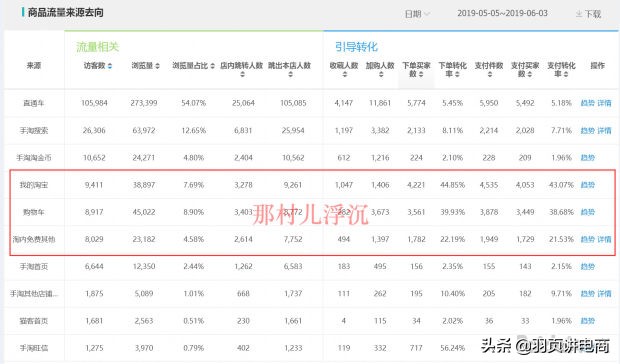Select the 手淘搜索 source name

(34, 130)
